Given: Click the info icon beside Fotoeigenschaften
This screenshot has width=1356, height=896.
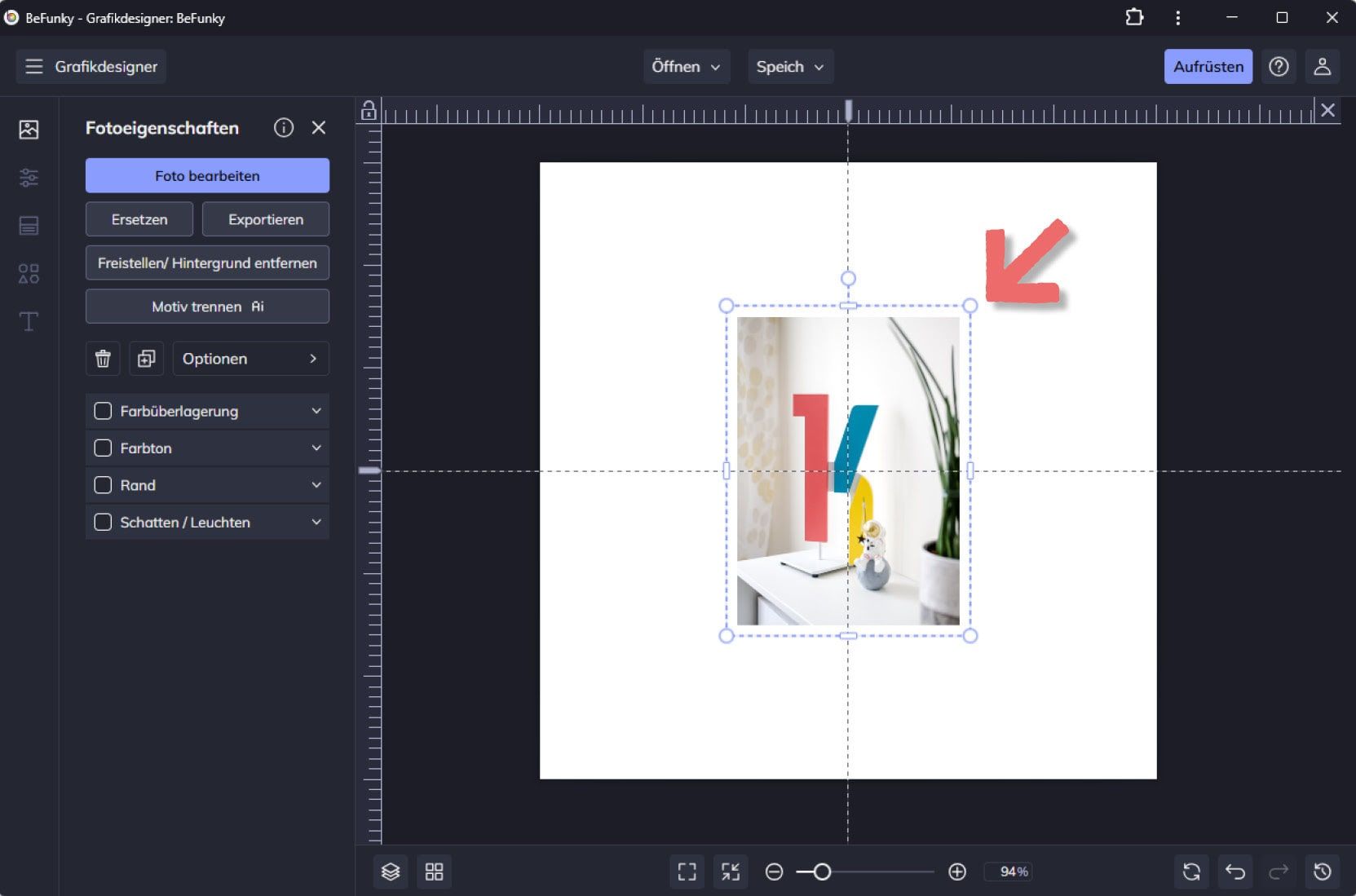Looking at the screenshot, I should point(284,127).
